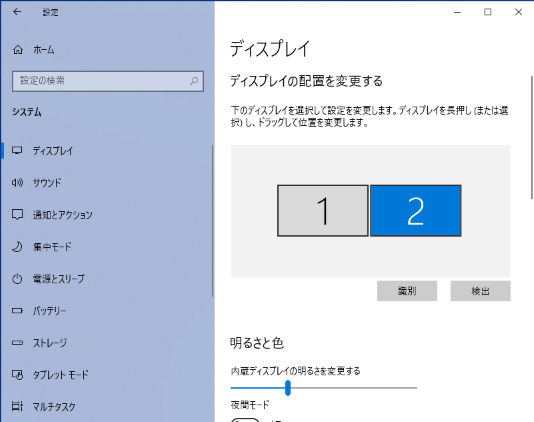Image resolution: width=534 pixels, height=422 pixels.
Task: Open サウンド settings page
Action: (x=108, y=183)
